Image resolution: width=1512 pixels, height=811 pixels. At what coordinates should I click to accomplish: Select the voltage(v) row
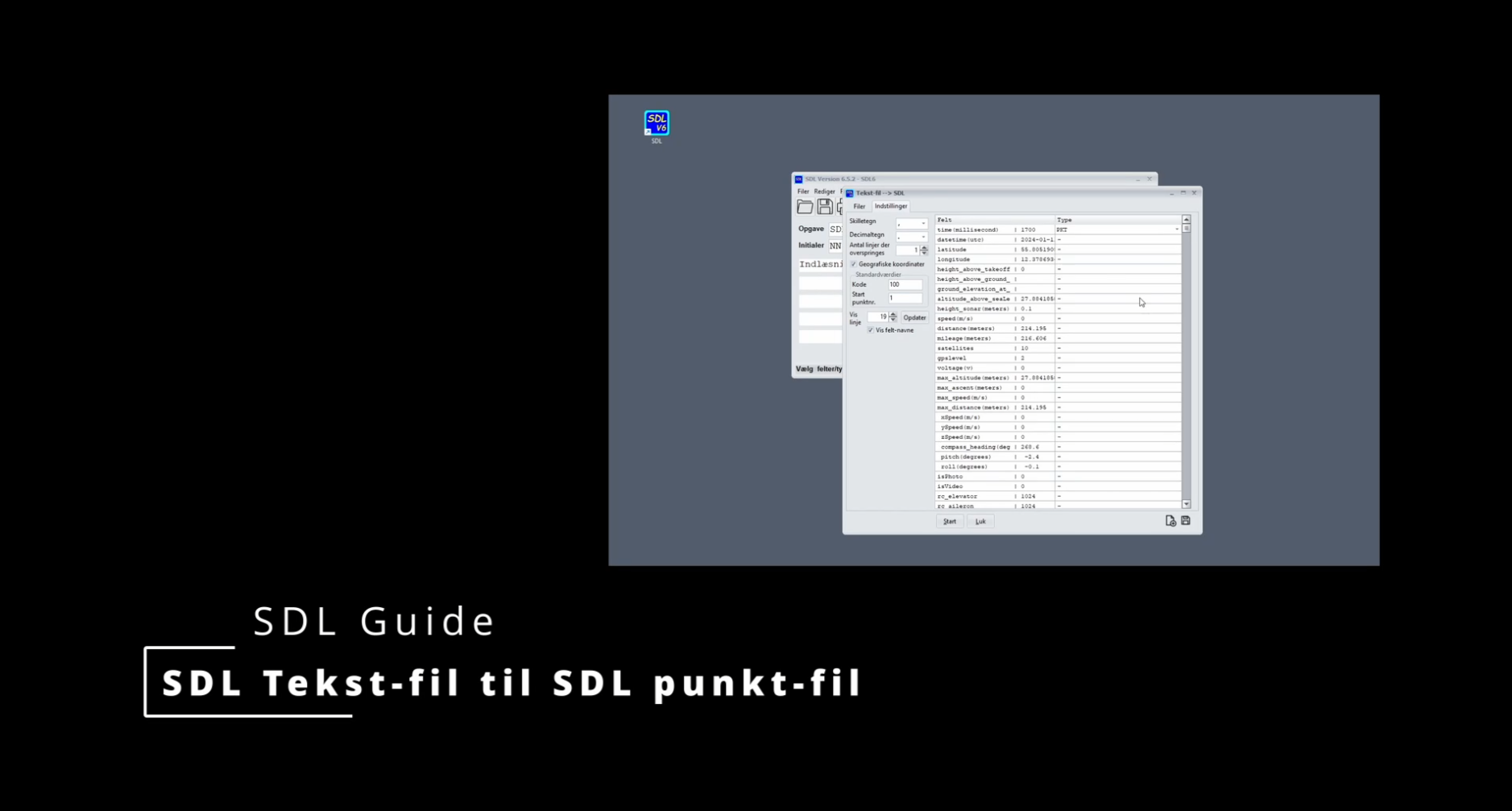(1058, 368)
